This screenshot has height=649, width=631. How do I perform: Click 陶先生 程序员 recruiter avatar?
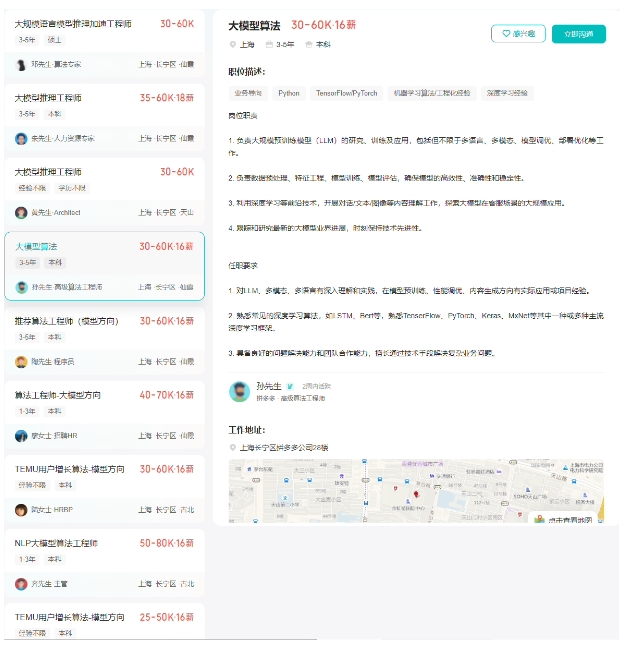21,361
